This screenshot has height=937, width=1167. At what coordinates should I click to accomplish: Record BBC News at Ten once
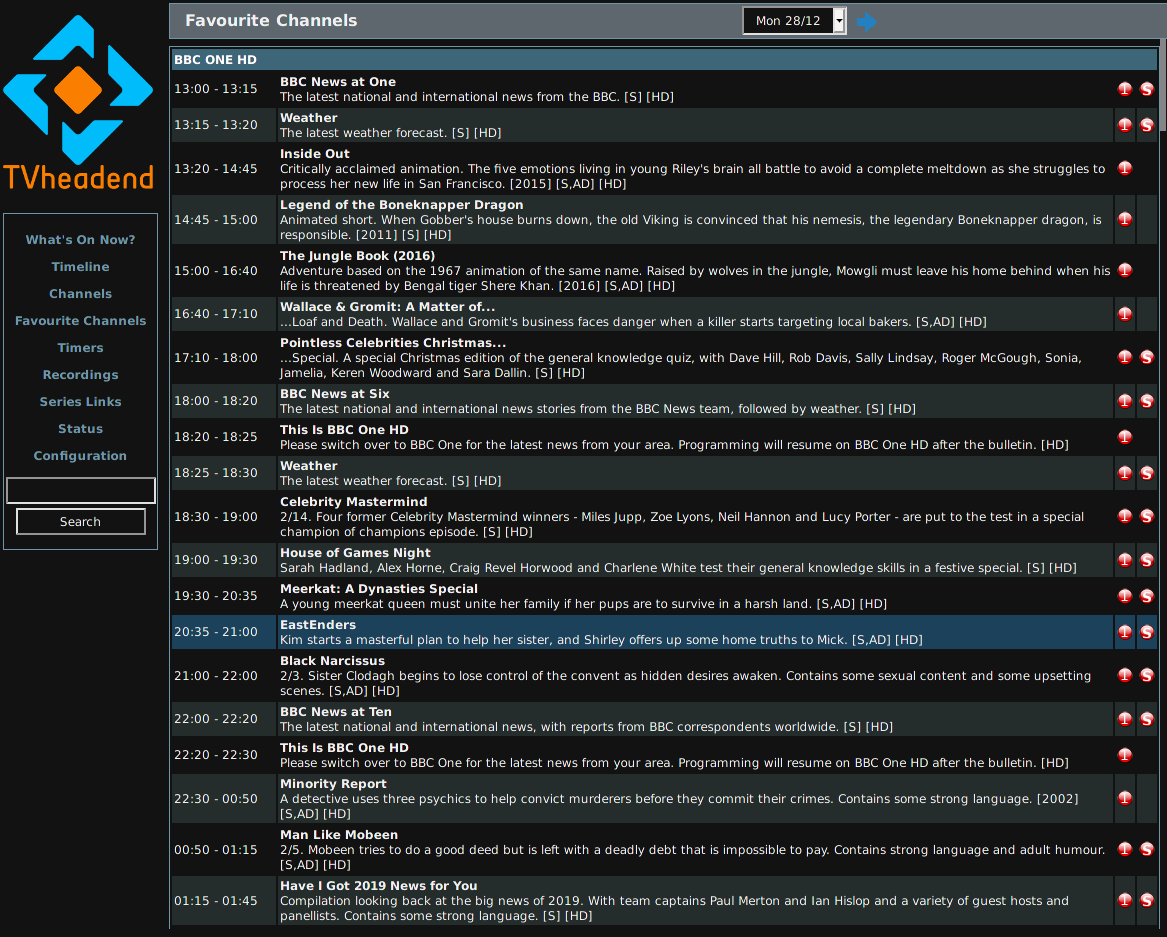1125,719
